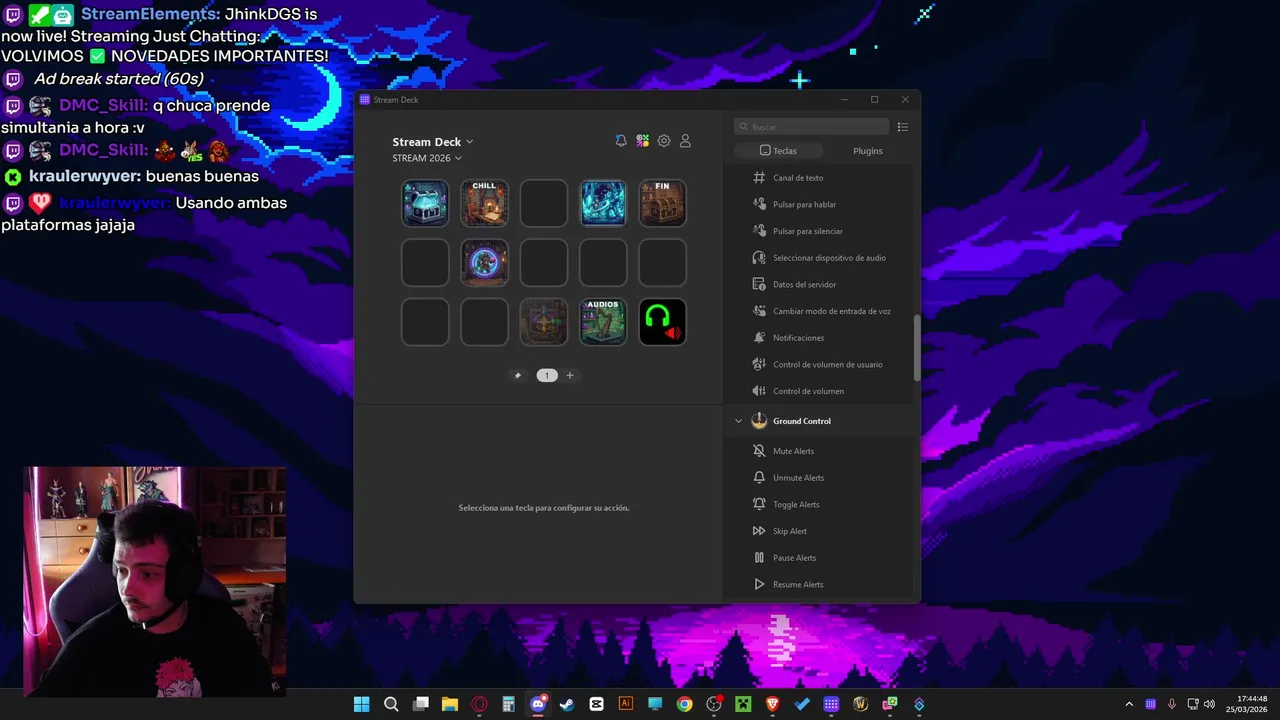Open Google Chrome from taskbar
Image resolution: width=1280 pixels, height=720 pixels.
pyautogui.click(x=684, y=704)
